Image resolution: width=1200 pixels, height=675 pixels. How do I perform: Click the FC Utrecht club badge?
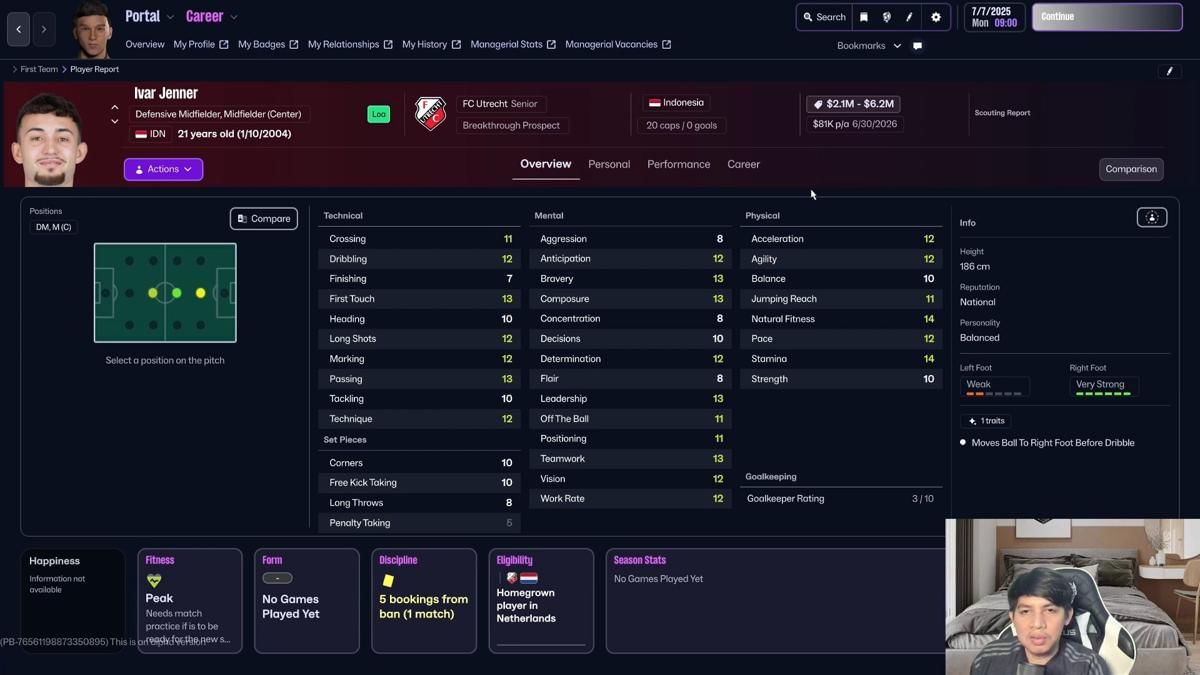point(430,114)
